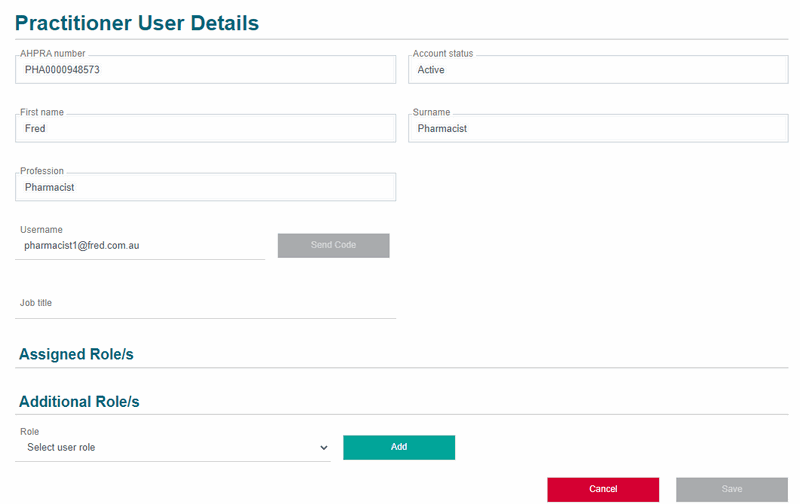Click the red Cancel button
800x504 pixels.
[x=603, y=489]
